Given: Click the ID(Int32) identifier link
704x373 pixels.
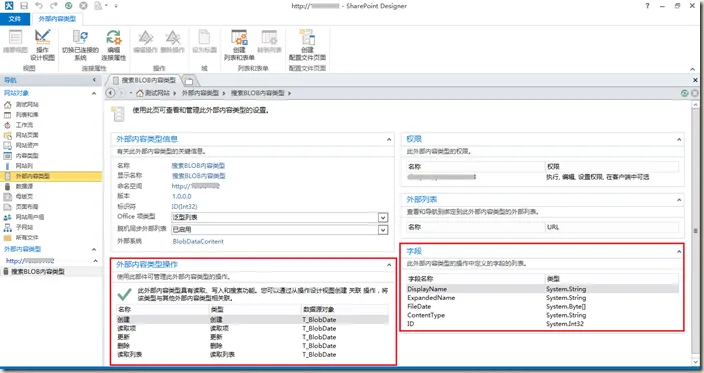Looking at the screenshot, I should click(x=185, y=207).
